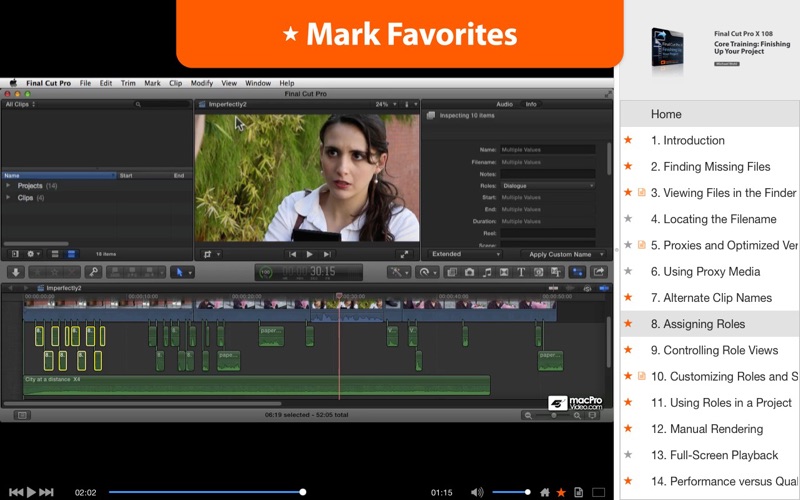The height and width of the screenshot is (500, 800).
Task: Toggle orange favorite star in player bar
Action: 561,492
